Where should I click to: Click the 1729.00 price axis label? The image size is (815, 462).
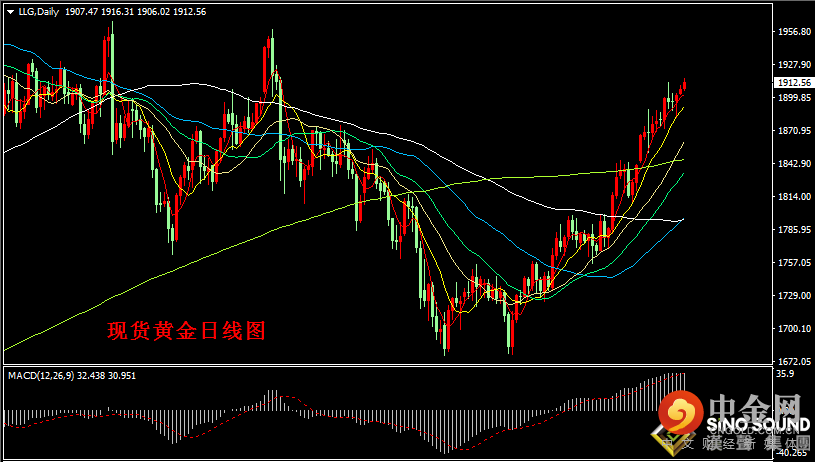[x=794, y=296]
